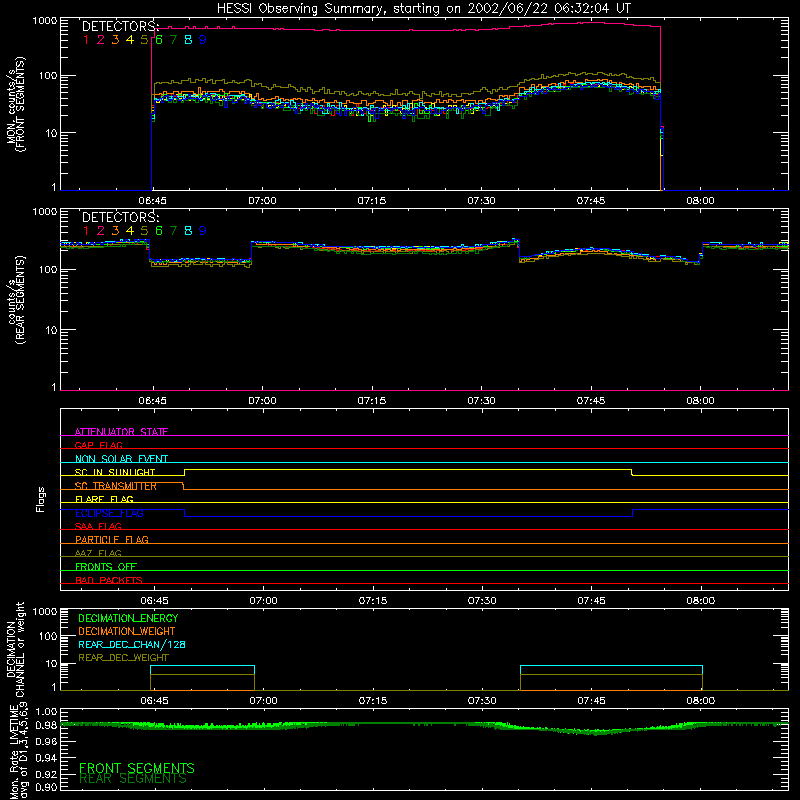This screenshot has width=800, height=800.
Task: Click detector 2 in rear segments legend
Action: click(101, 231)
